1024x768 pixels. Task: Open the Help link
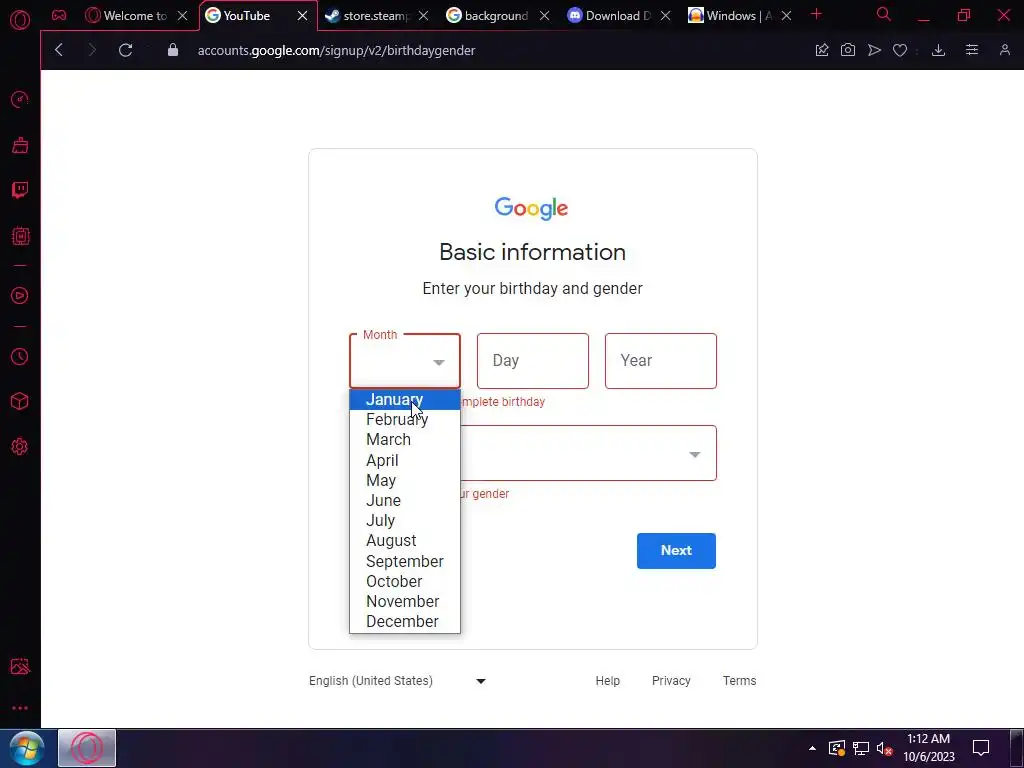607,680
